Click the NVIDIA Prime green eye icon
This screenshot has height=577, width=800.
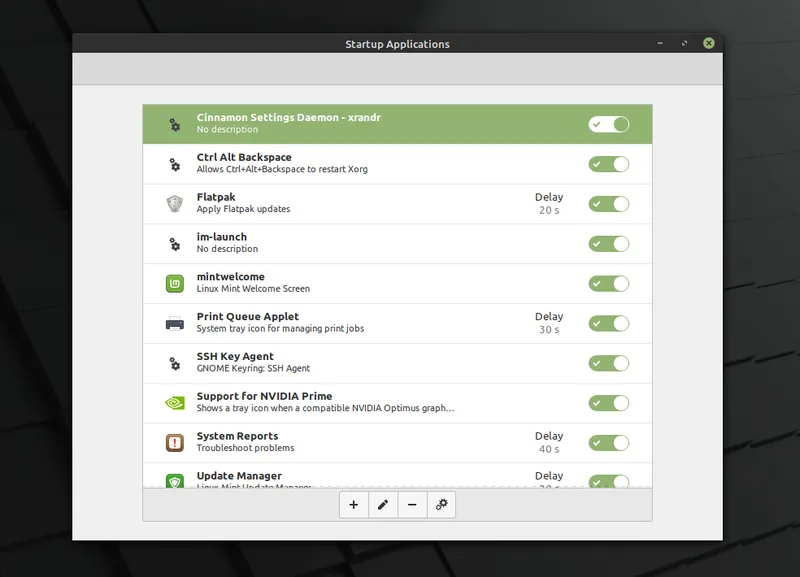174,403
